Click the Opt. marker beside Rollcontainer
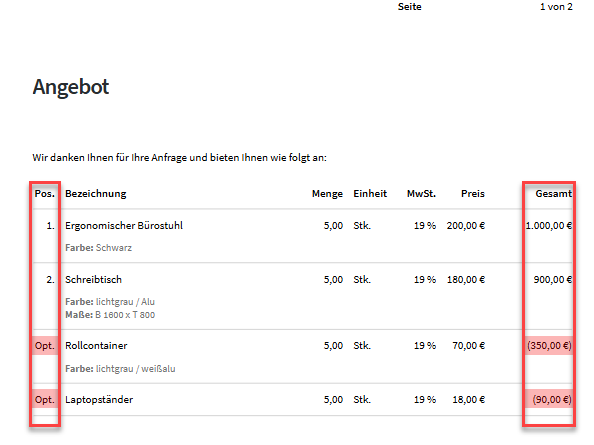 click(45, 346)
